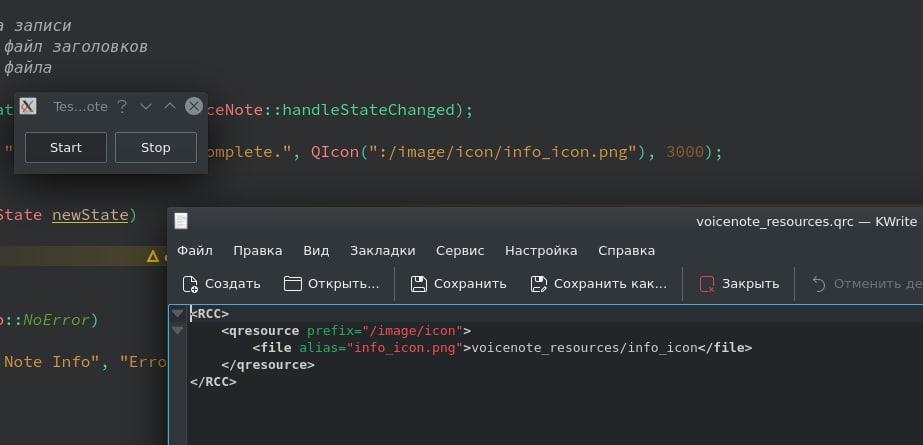Click the Сохранить как icon
This screenshot has height=445, width=923.
click(539, 284)
